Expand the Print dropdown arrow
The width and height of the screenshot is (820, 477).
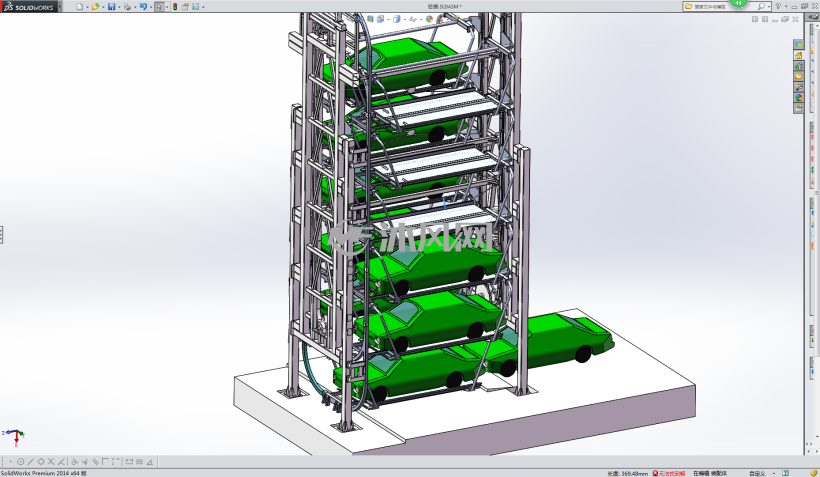(135, 7)
